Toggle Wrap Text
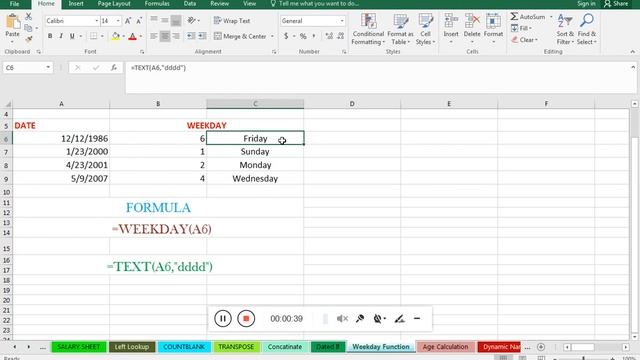Screen dimensions: 640x360 click(x=232, y=21)
